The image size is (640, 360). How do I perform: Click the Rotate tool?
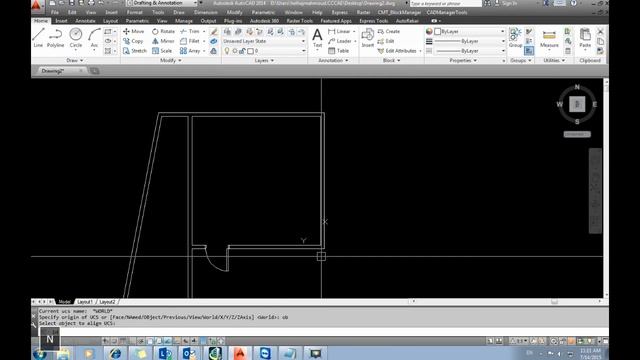point(163,31)
